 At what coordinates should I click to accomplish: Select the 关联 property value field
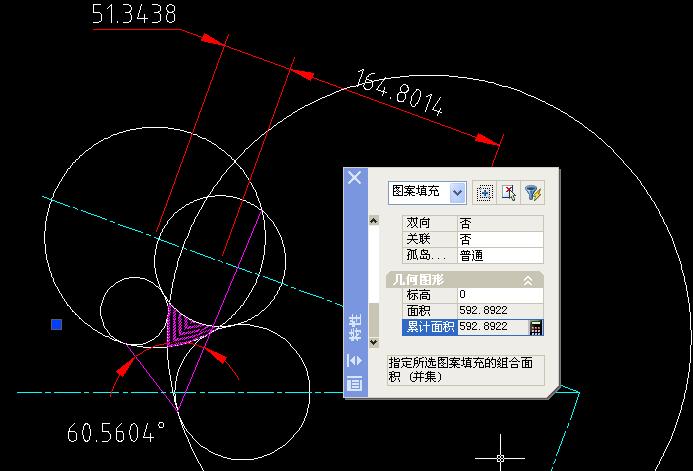[x=500, y=239]
